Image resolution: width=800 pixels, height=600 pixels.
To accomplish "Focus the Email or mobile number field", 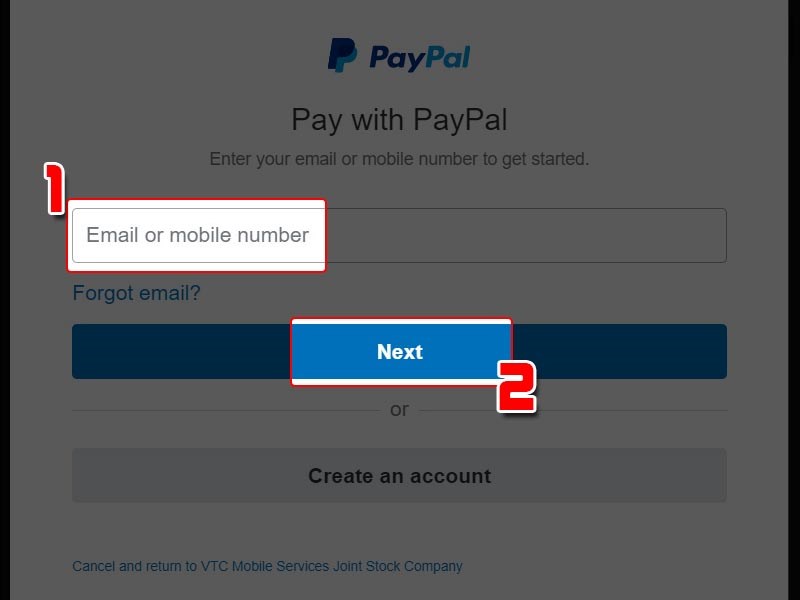I will [x=399, y=235].
